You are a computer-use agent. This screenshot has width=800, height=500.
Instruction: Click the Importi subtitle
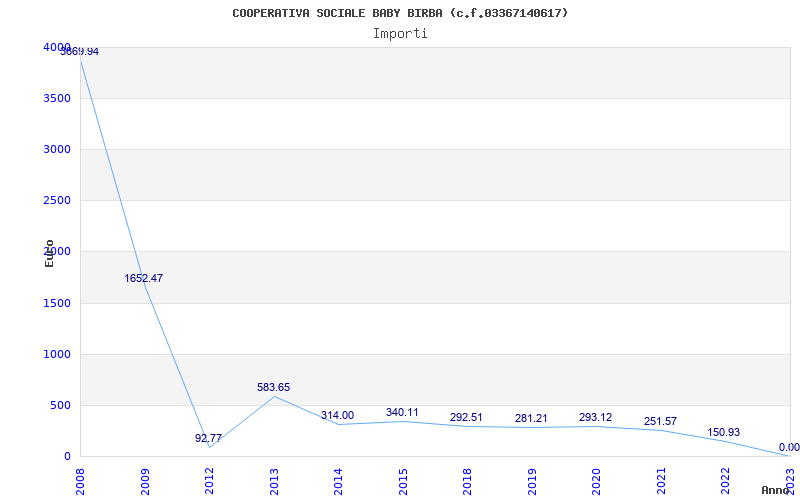click(x=400, y=33)
